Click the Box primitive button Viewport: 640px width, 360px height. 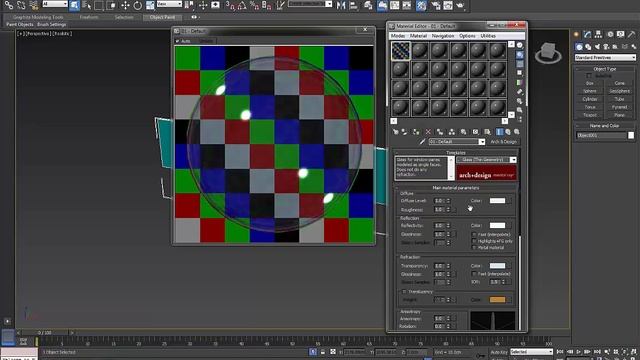click(x=590, y=83)
